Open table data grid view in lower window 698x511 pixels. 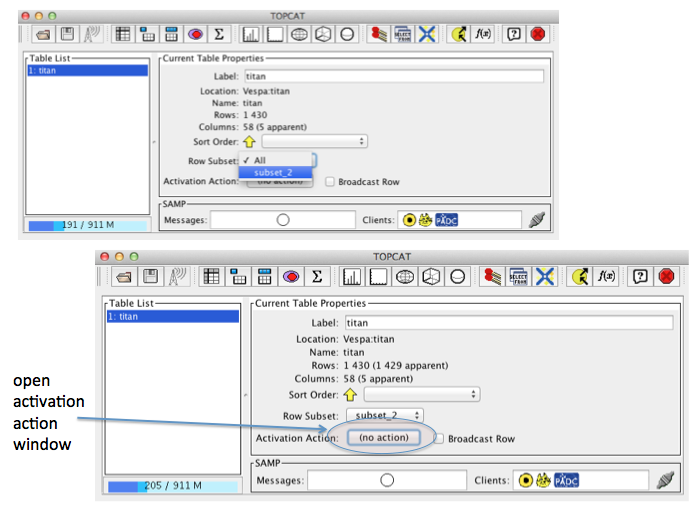tap(211, 277)
